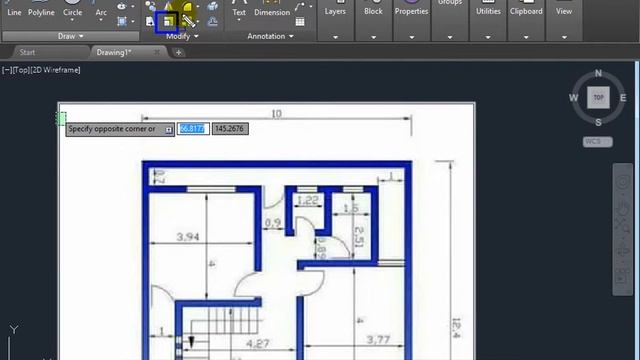Open Arc options dropdown arrow
Screen dimensions: 640x360
point(101,20)
